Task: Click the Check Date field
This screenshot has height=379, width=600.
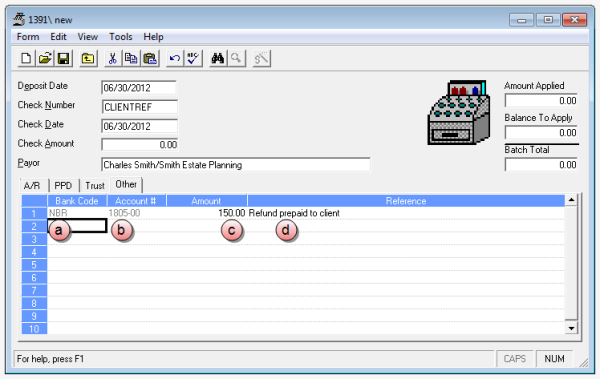Action: click(139, 126)
